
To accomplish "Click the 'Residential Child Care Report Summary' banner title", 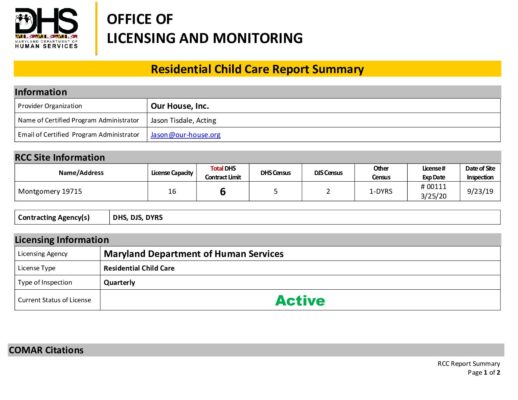I will (x=257, y=69).
